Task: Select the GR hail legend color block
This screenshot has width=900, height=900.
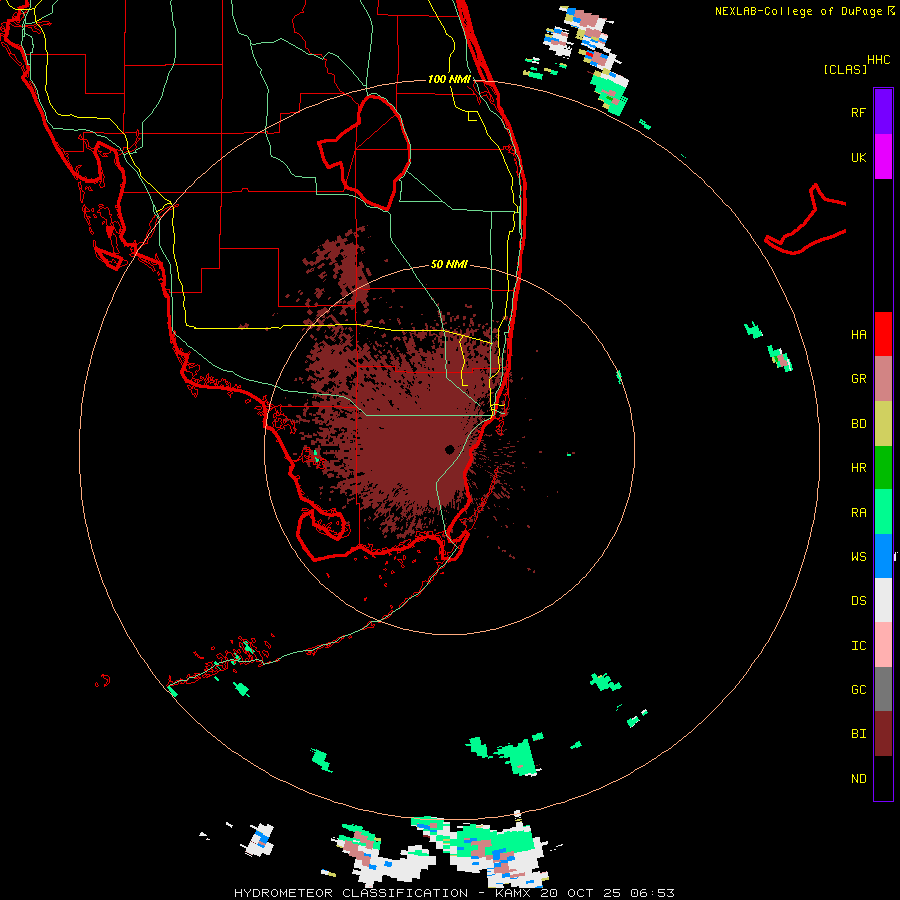Action: (x=883, y=379)
